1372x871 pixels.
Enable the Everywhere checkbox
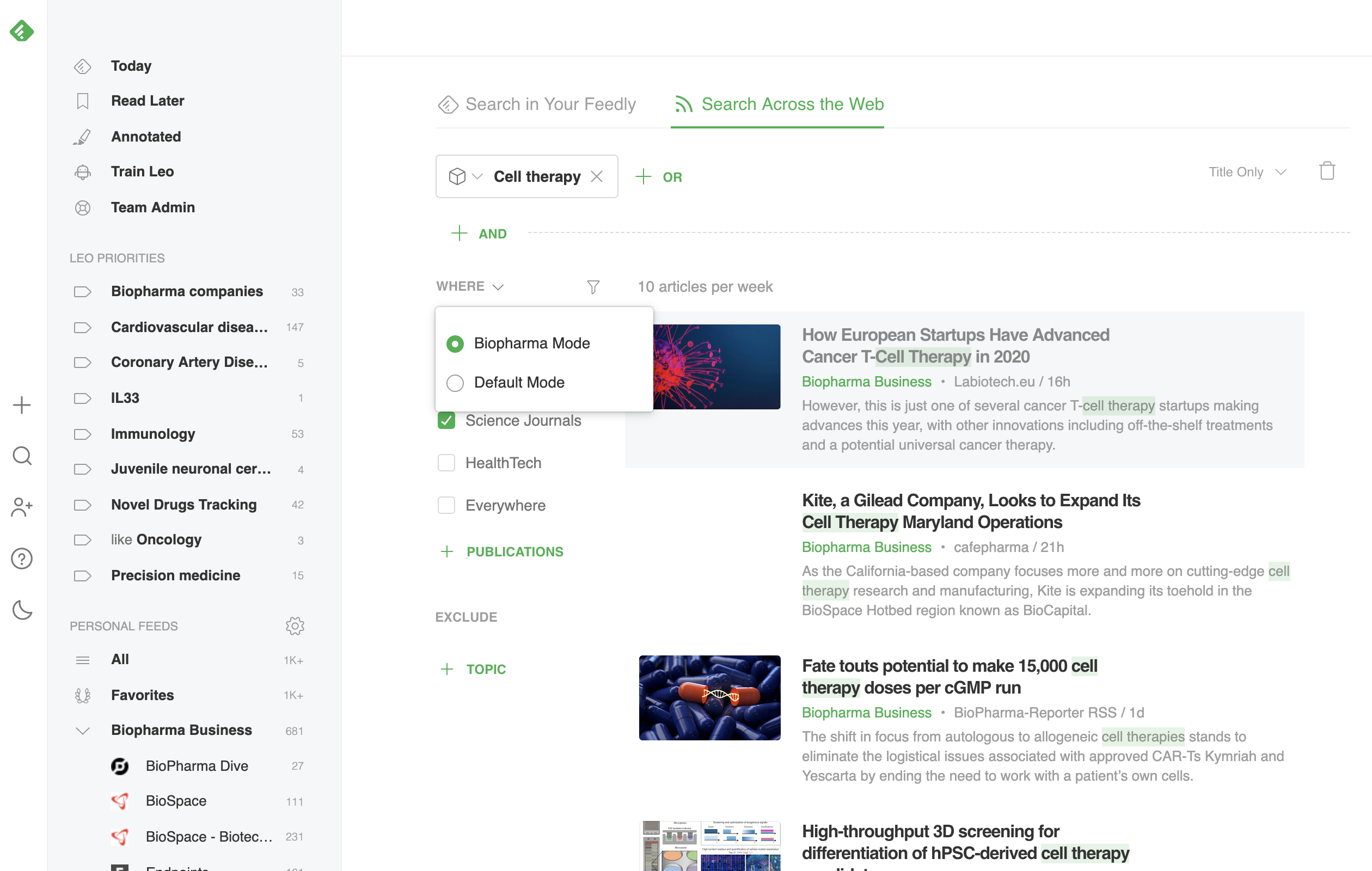446,505
